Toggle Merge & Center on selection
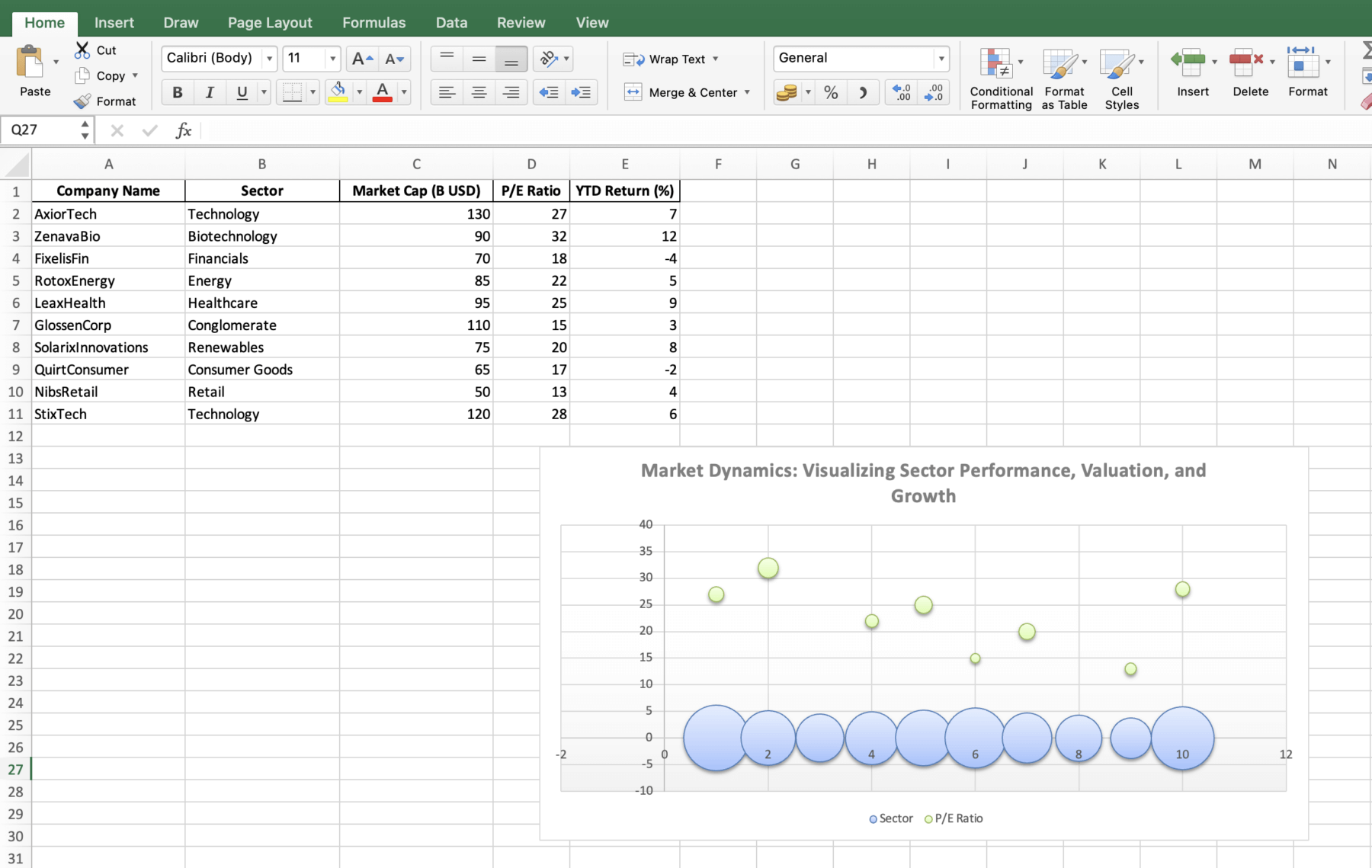1372x868 pixels. [x=686, y=92]
